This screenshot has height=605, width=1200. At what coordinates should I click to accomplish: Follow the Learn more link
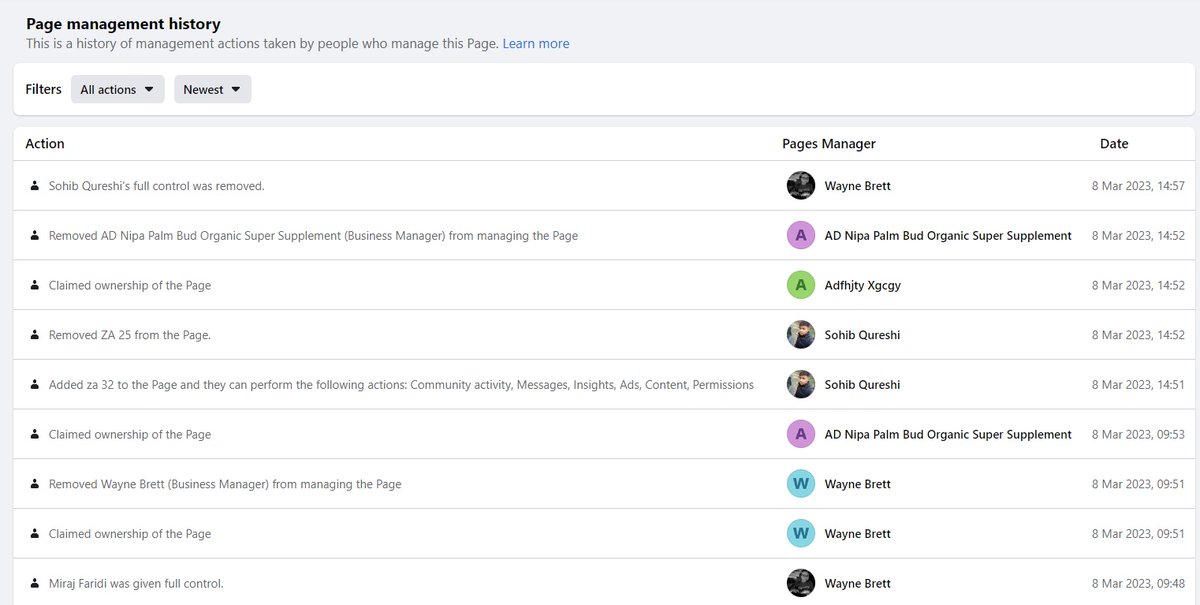536,44
